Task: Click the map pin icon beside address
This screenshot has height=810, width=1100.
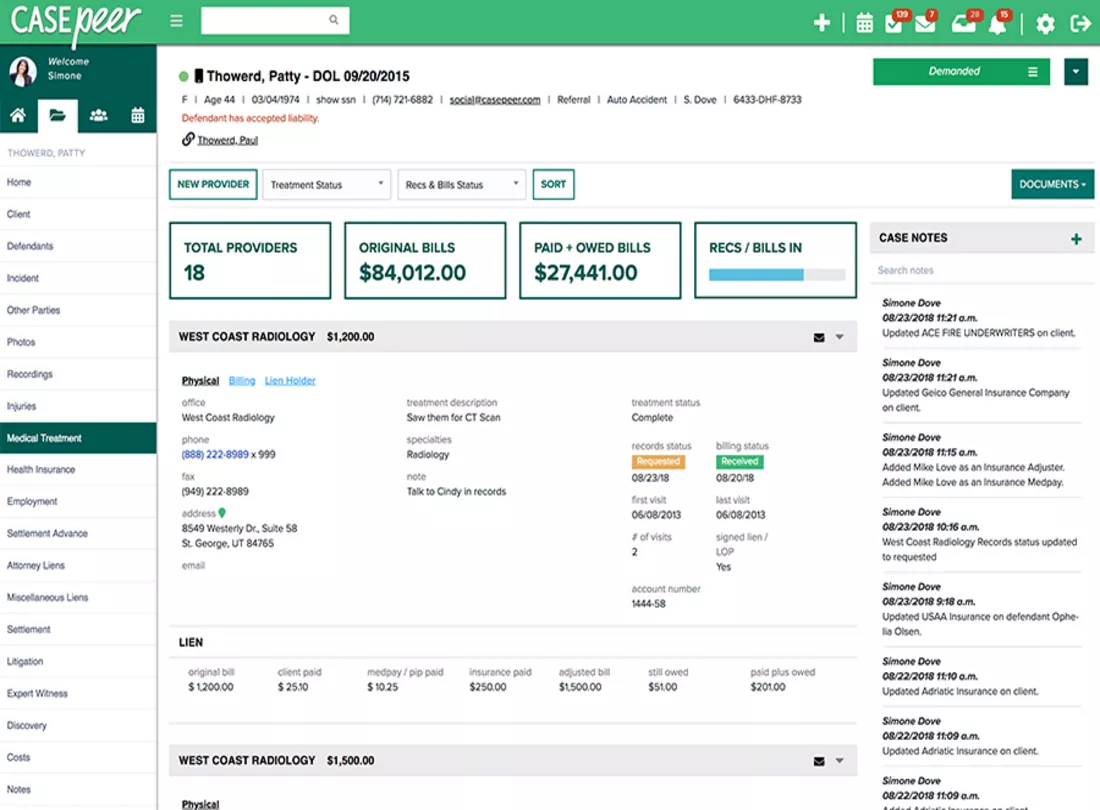Action: [222, 513]
